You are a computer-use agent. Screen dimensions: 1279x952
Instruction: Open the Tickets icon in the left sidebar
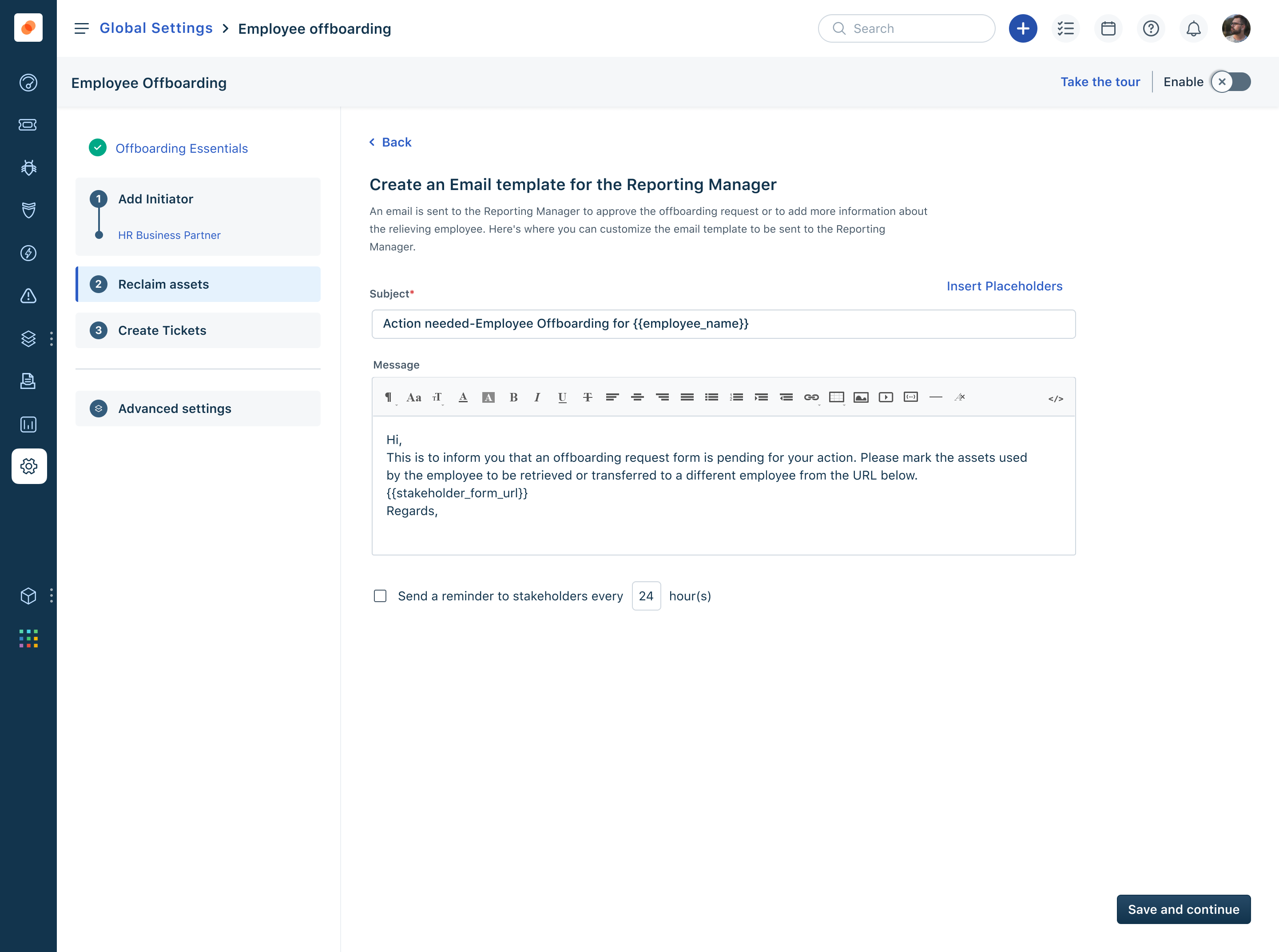28,125
